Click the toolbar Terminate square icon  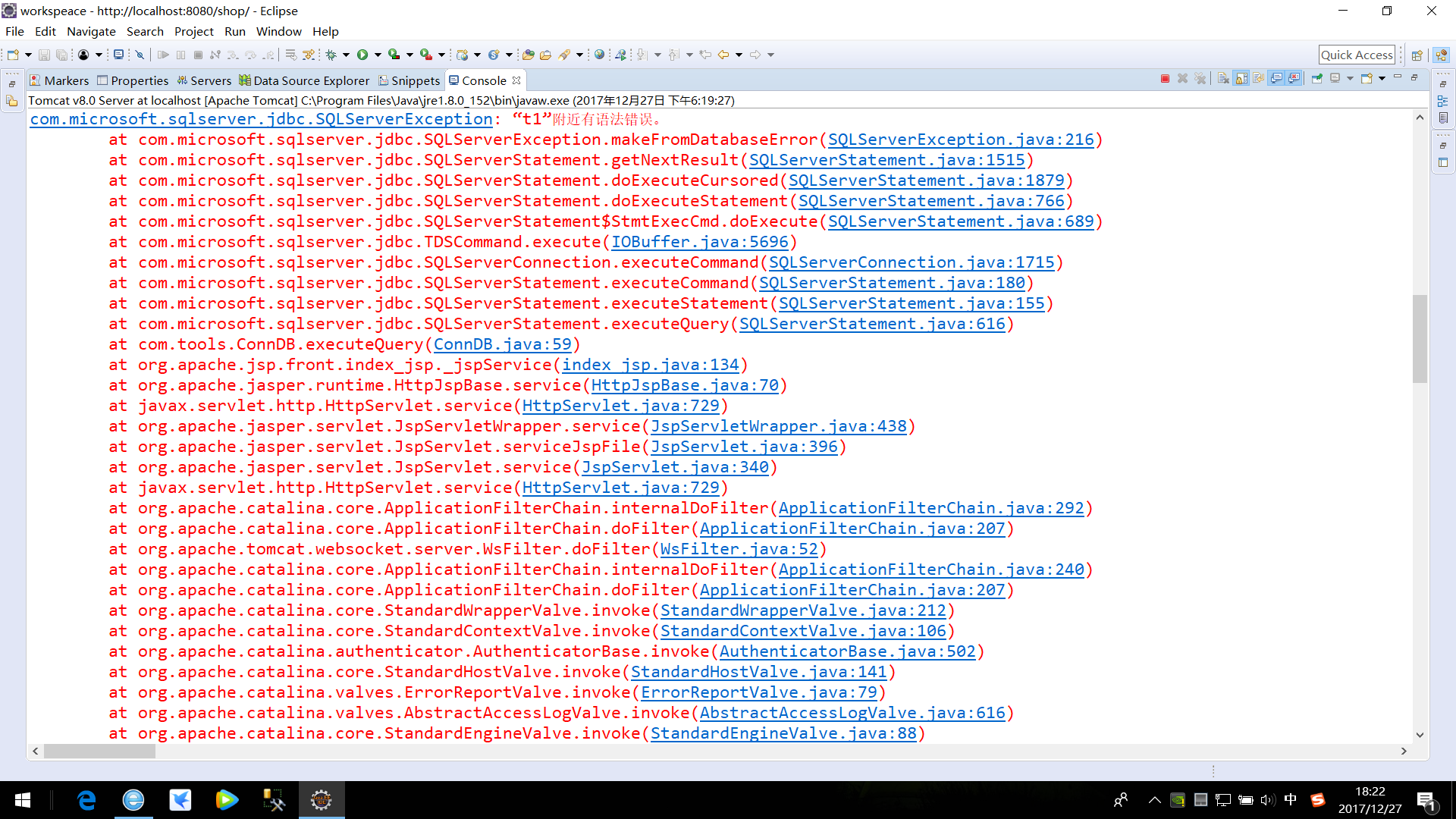[x=198, y=55]
